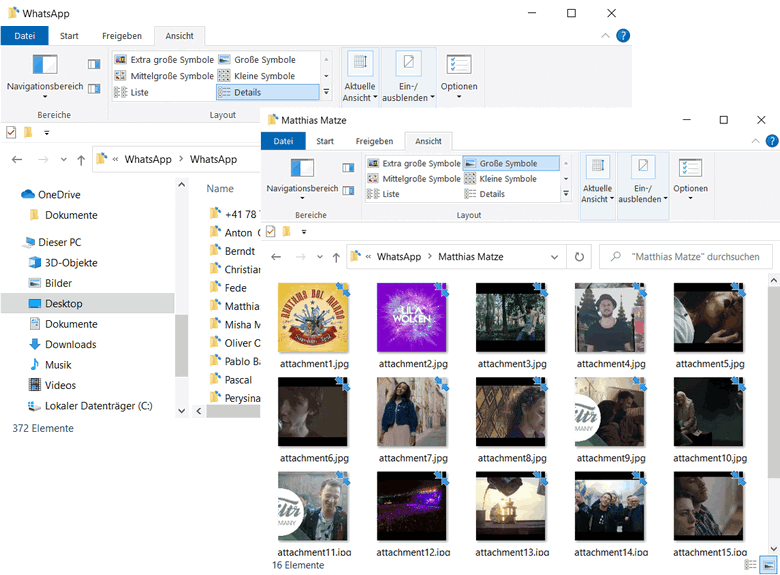Open Downloads in the navigation pane
The height and width of the screenshot is (575, 780).
click(x=63, y=344)
